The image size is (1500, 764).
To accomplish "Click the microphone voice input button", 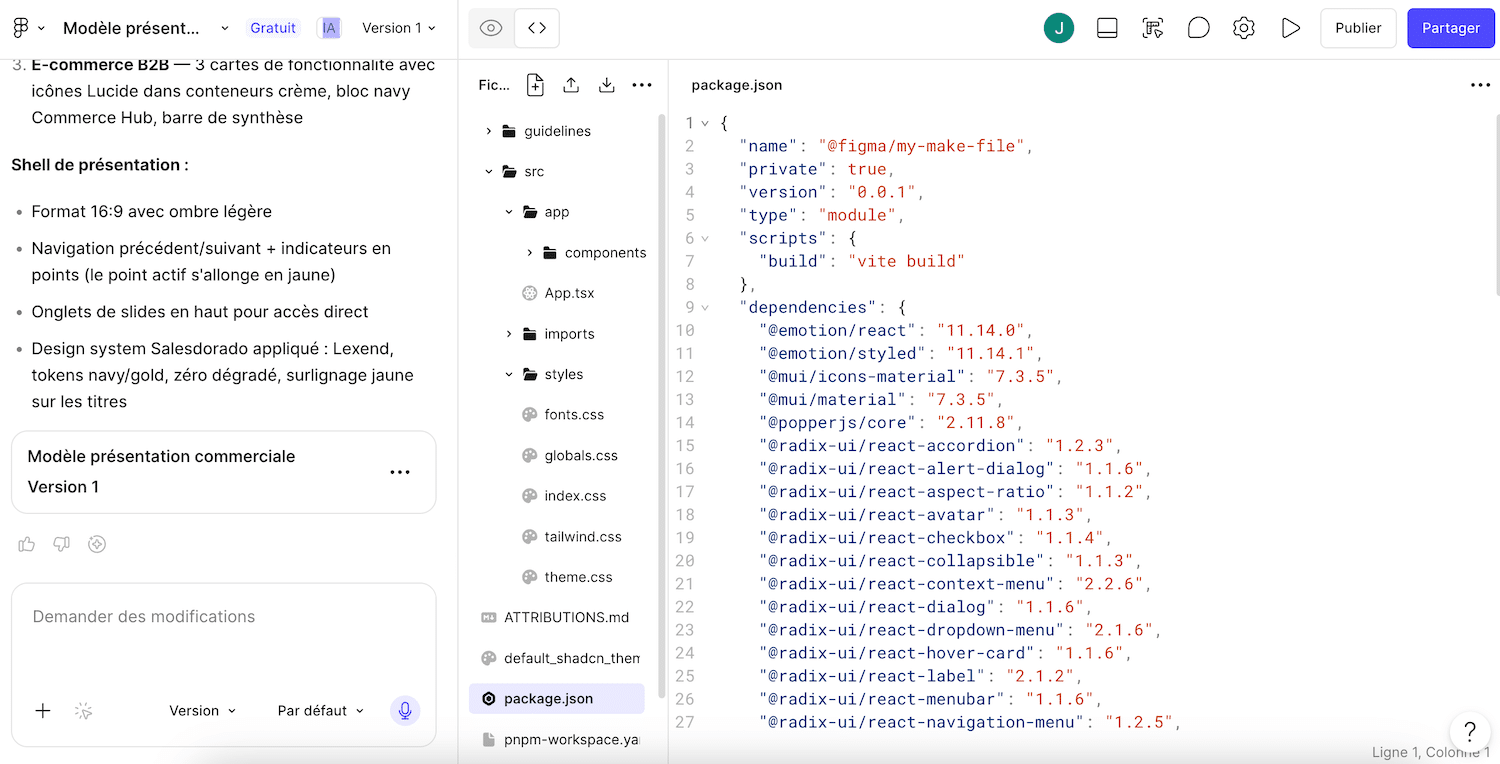I will coord(405,710).
